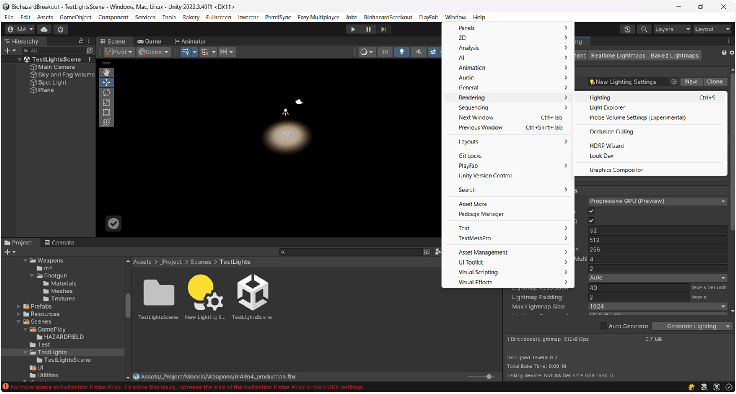Viewport: 736px width, 394px height.
Task: Click the New lighting settings button
Action: coord(690,82)
